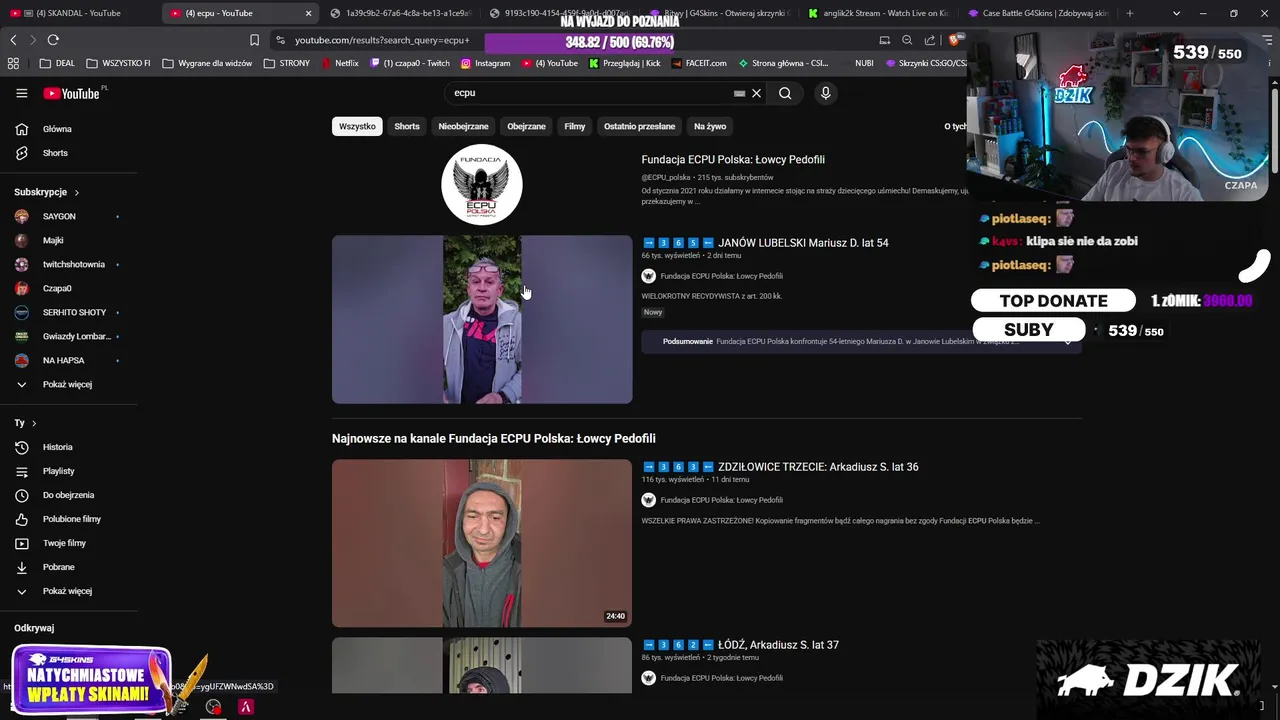This screenshot has width=1280, height=720.
Task: Open the browser apps grid icon
Action: 13,63
